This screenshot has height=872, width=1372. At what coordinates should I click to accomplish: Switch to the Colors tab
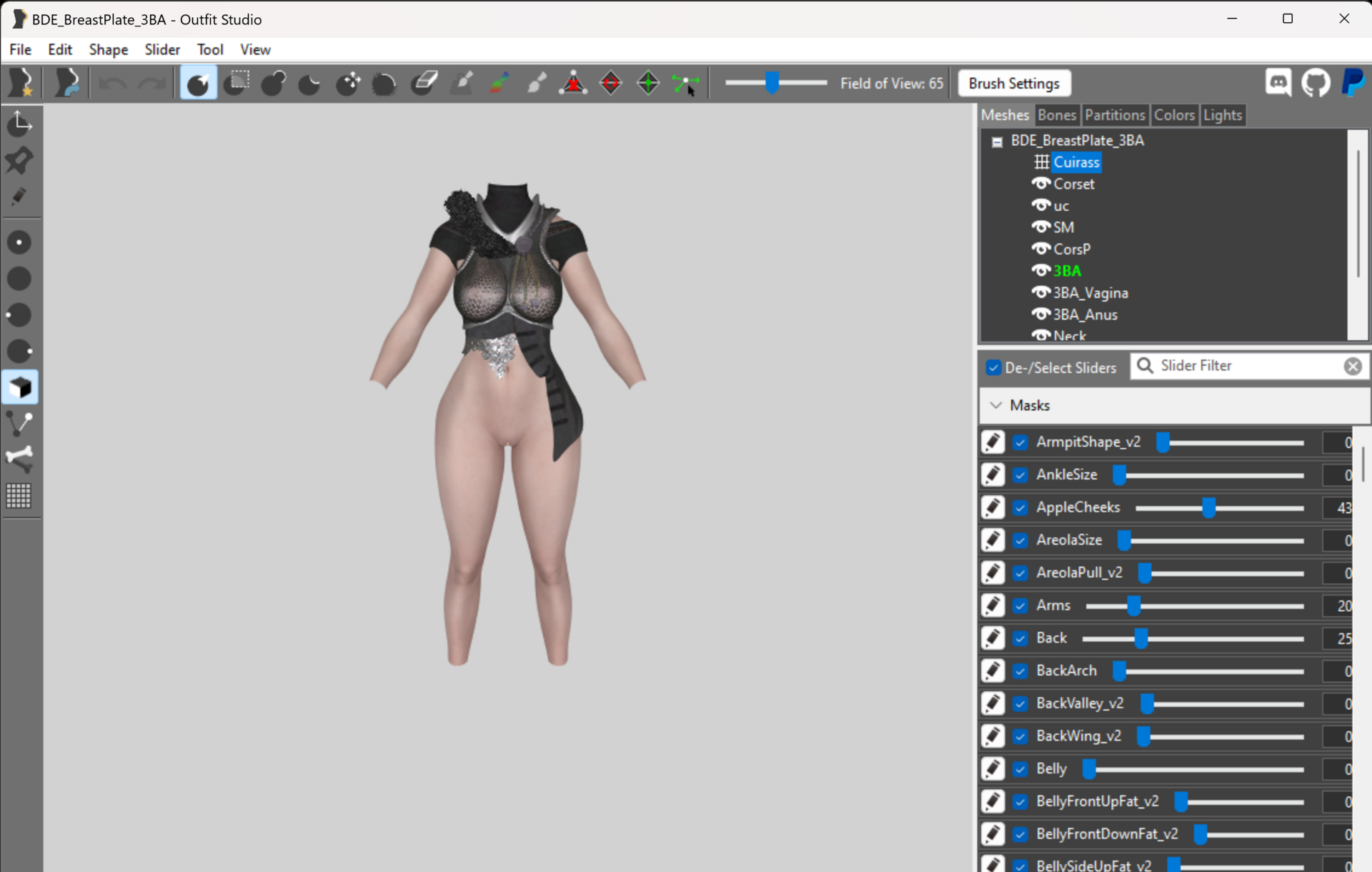1174,115
